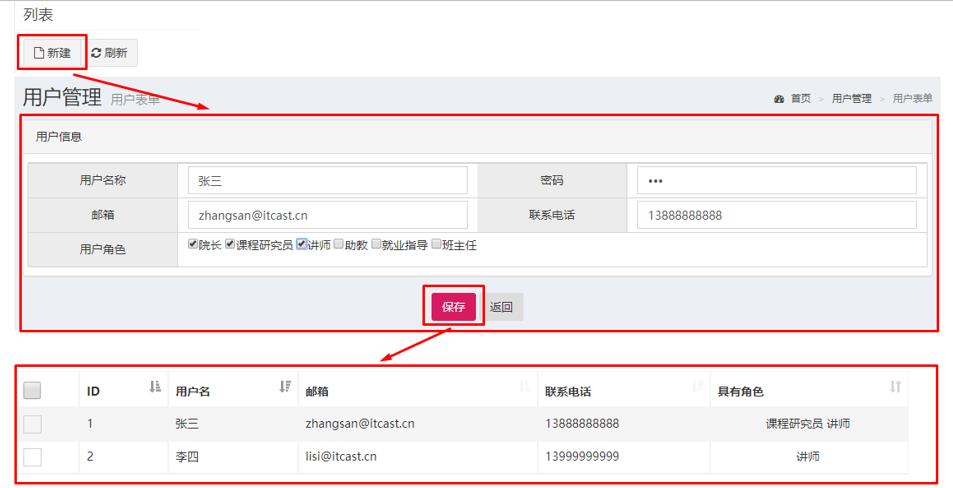Sort by ID using its sort icon

[155, 387]
